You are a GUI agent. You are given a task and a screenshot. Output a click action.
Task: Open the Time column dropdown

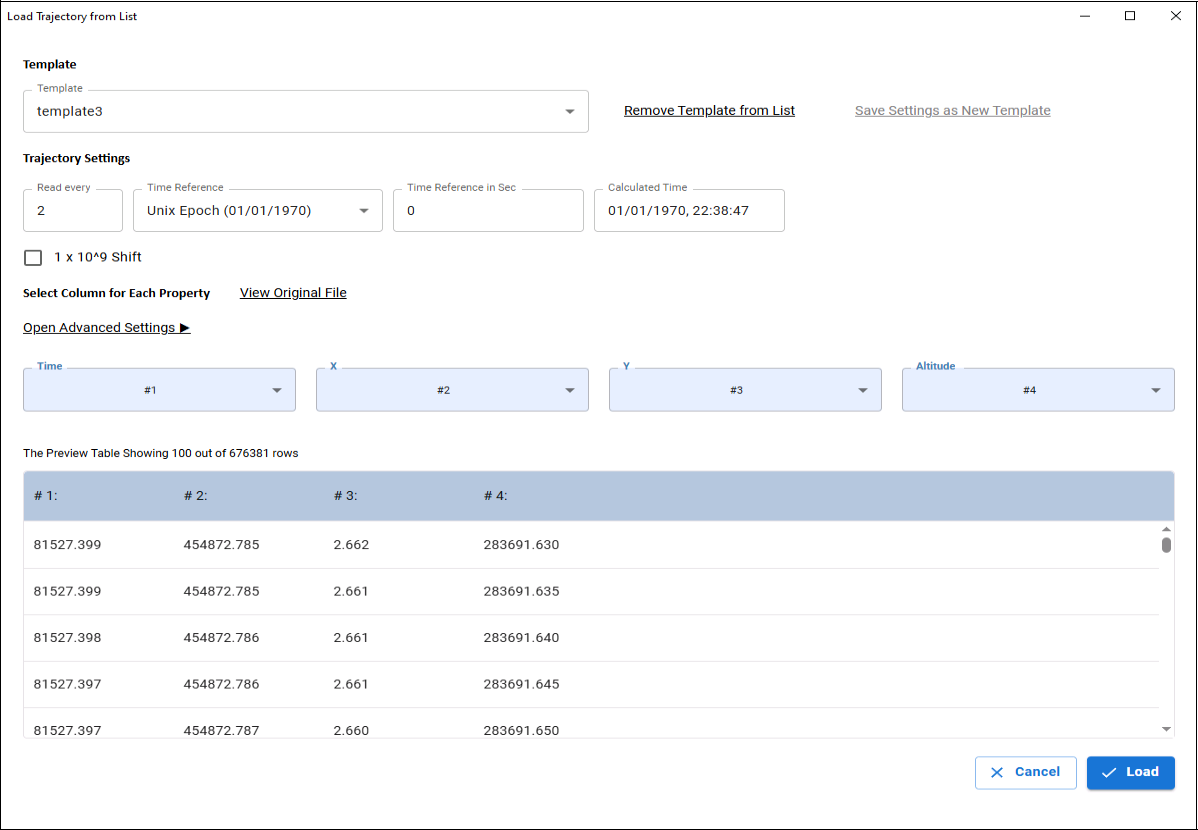160,390
